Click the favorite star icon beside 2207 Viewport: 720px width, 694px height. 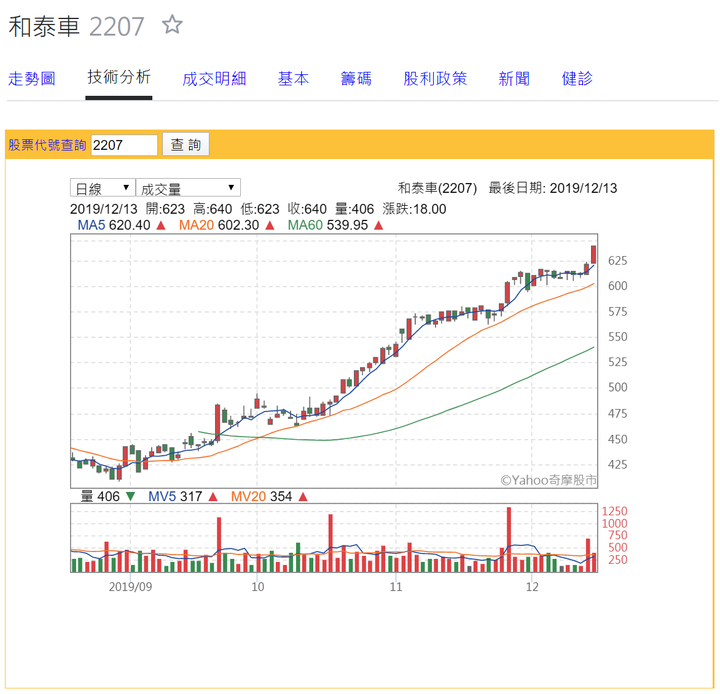172,24
